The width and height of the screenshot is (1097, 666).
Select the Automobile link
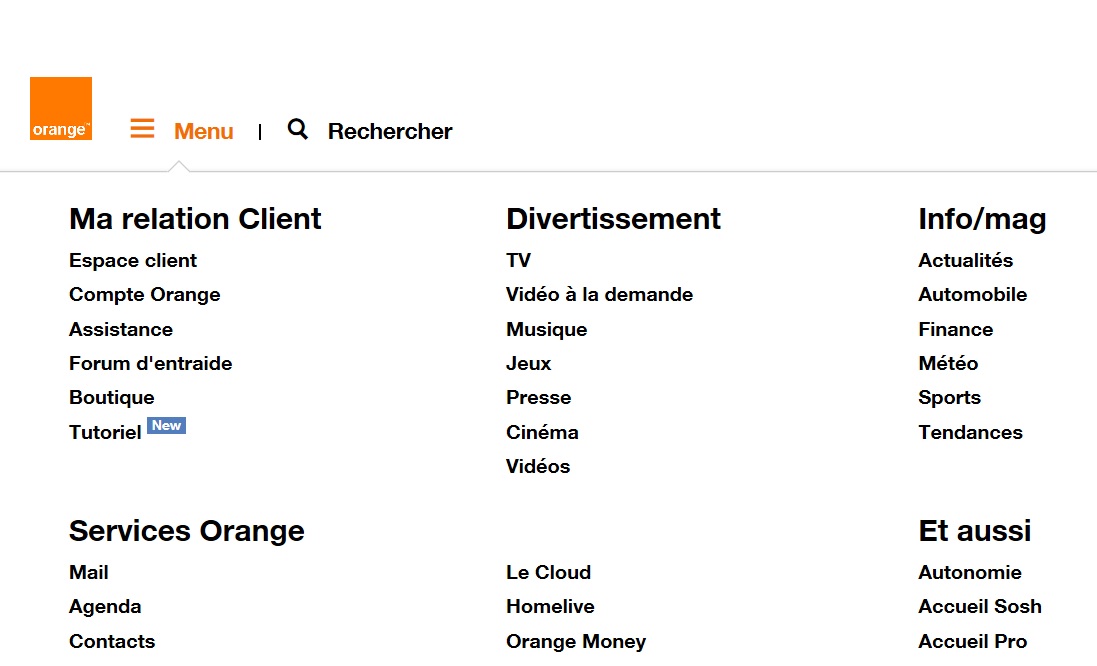(x=972, y=295)
